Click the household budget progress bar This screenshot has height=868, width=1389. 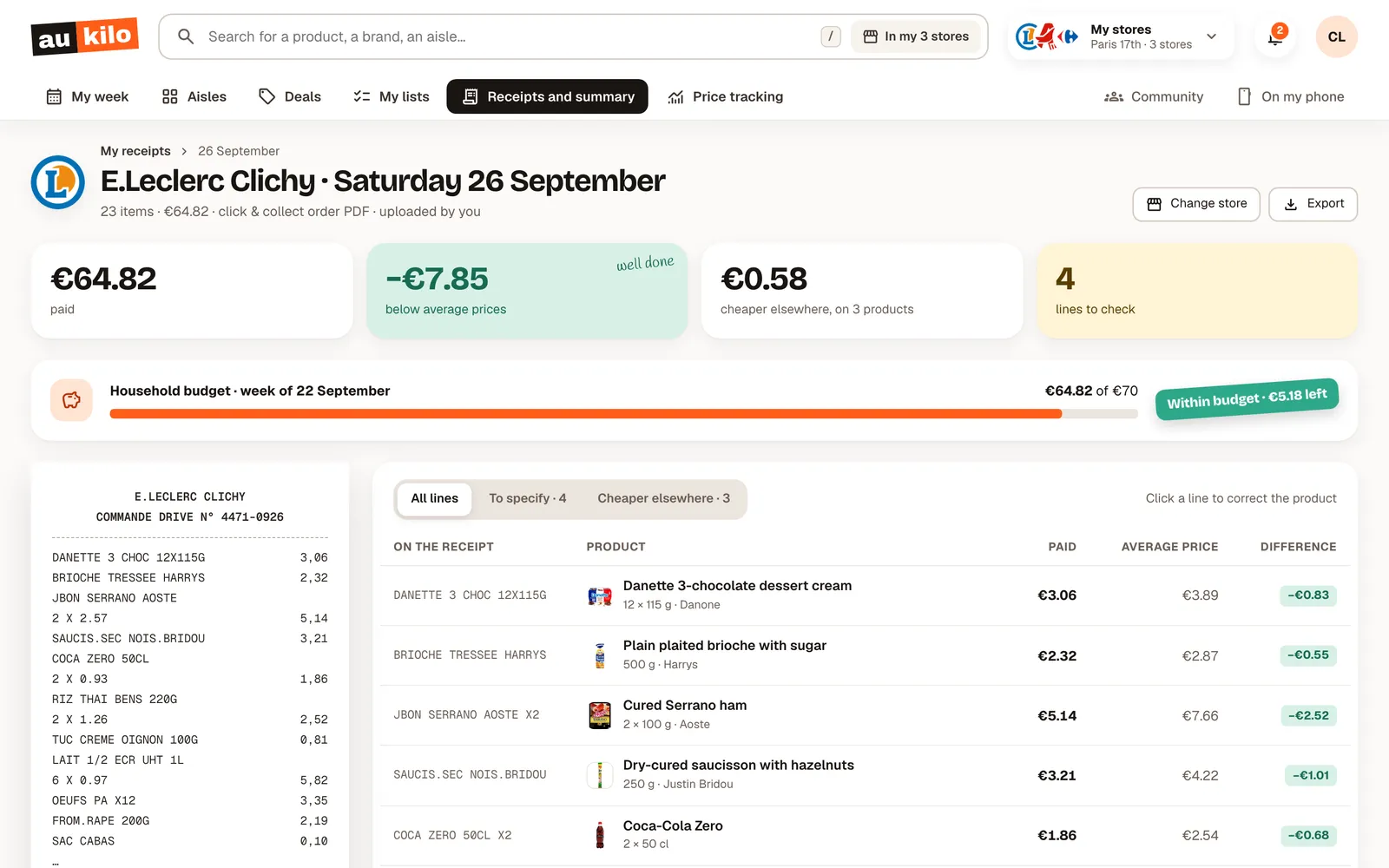click(623, 415)
